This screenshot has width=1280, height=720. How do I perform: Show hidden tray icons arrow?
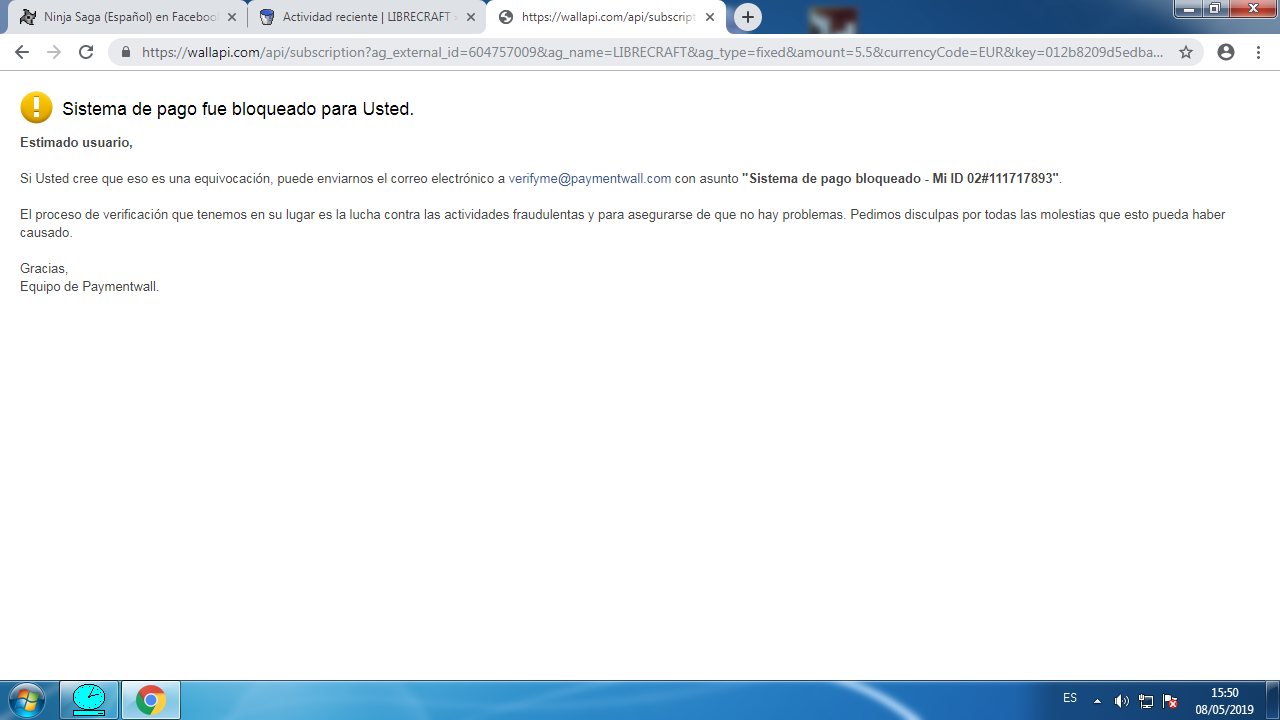coord(1097,701)
